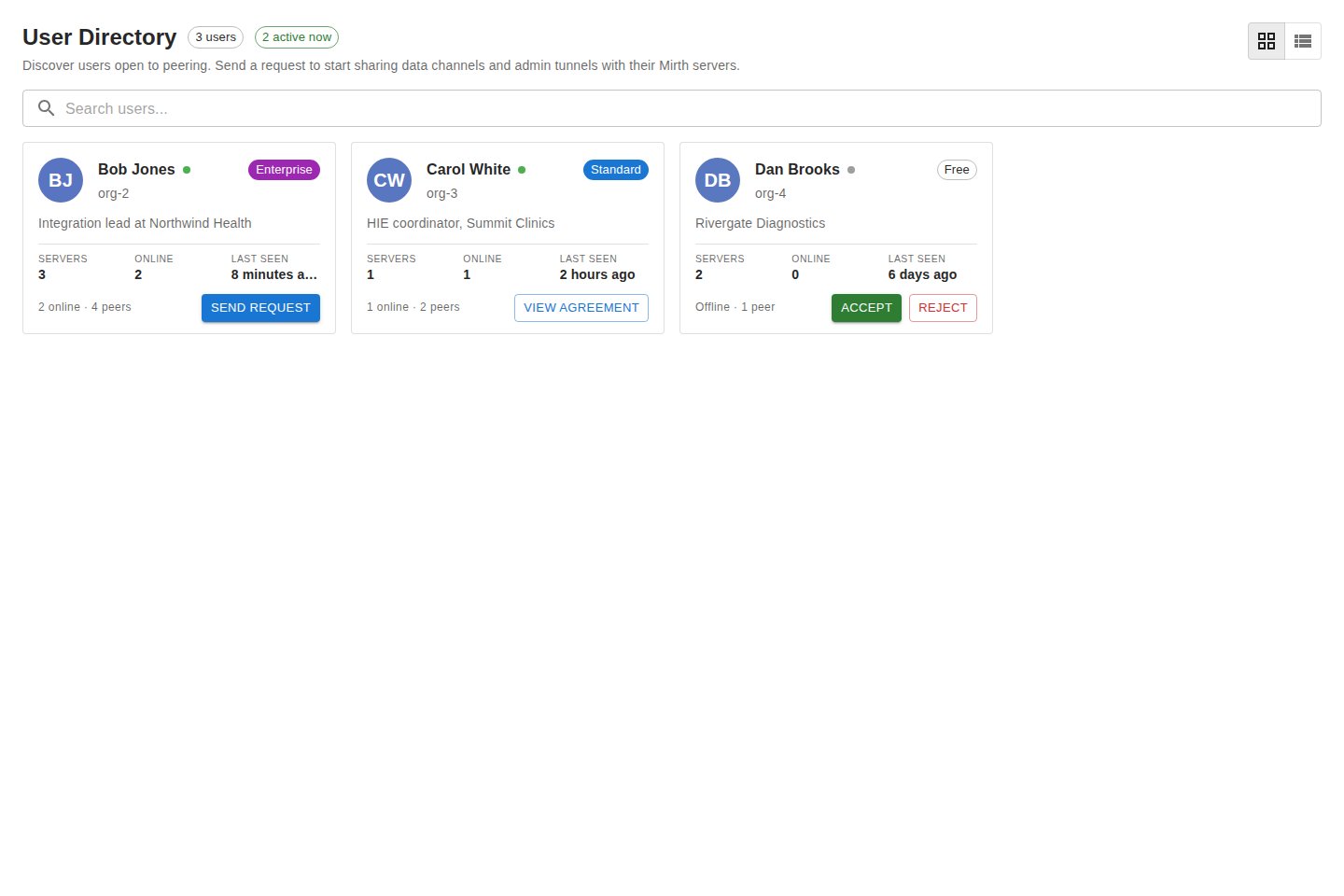This screenshot has height=896, width=1344.
Task: Click Rivergate Diagnostics description
Action: click(761, 223)
